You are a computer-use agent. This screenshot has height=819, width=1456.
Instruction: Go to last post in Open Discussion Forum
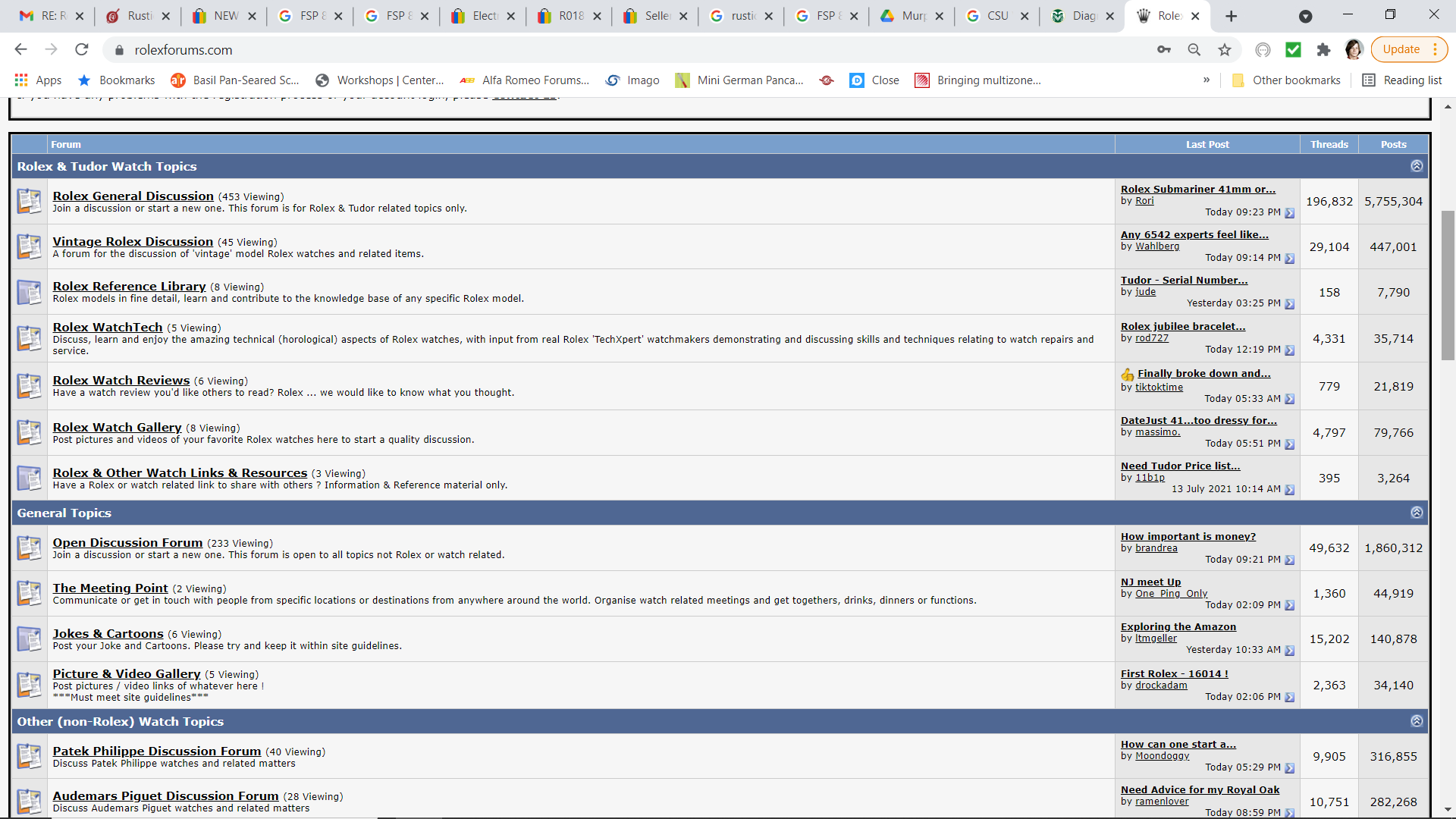click(1290, 560)
